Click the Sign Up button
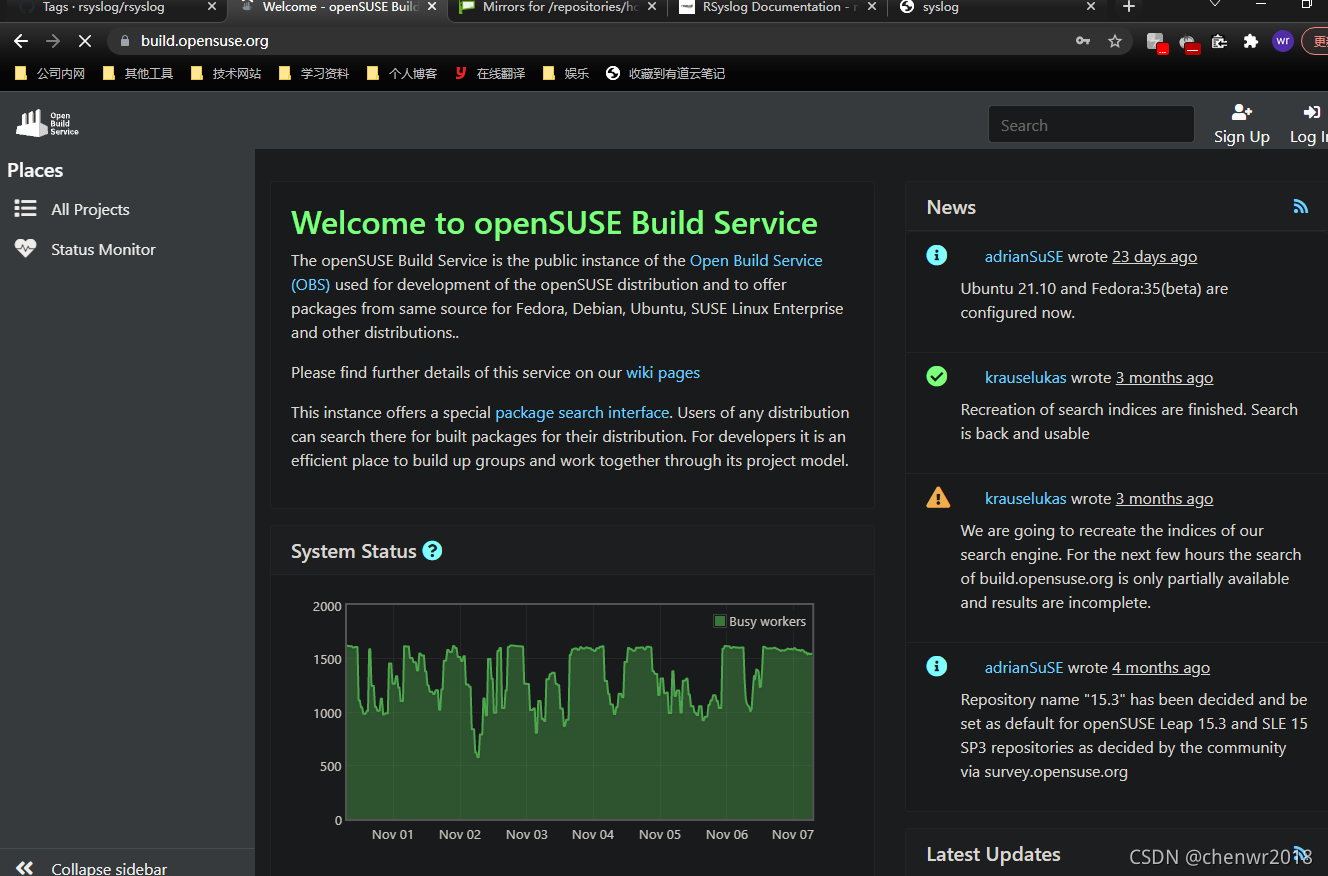1328x876 pixels. 1242,124
